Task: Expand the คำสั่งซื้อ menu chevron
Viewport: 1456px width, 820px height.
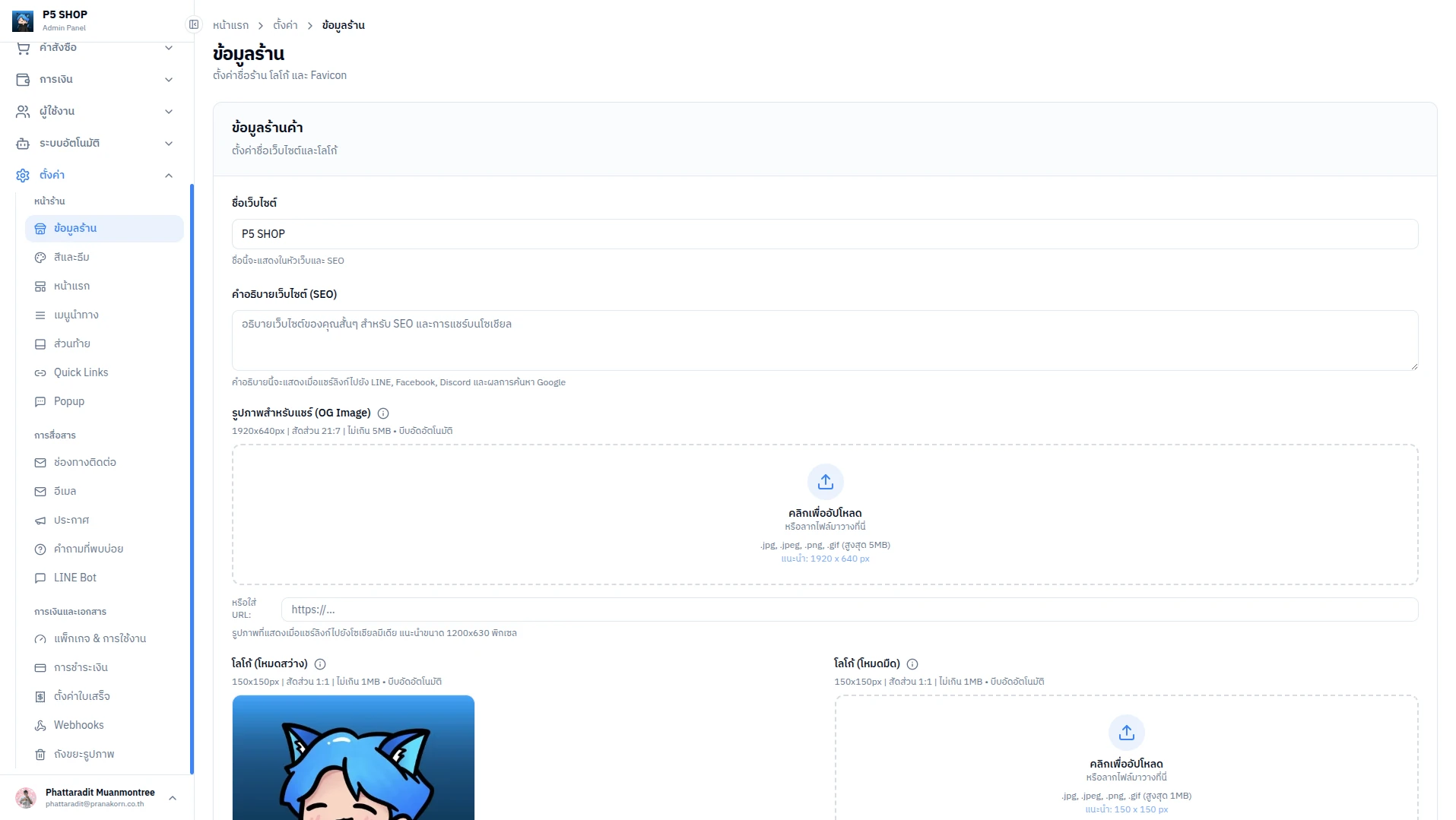Action: tap(169, 48)
